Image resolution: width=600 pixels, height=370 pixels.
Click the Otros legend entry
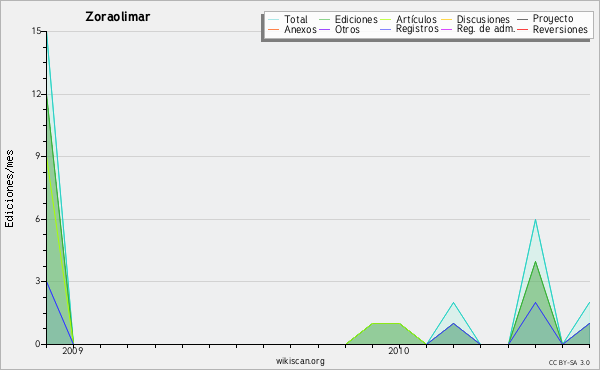click(x=339, y=29)
